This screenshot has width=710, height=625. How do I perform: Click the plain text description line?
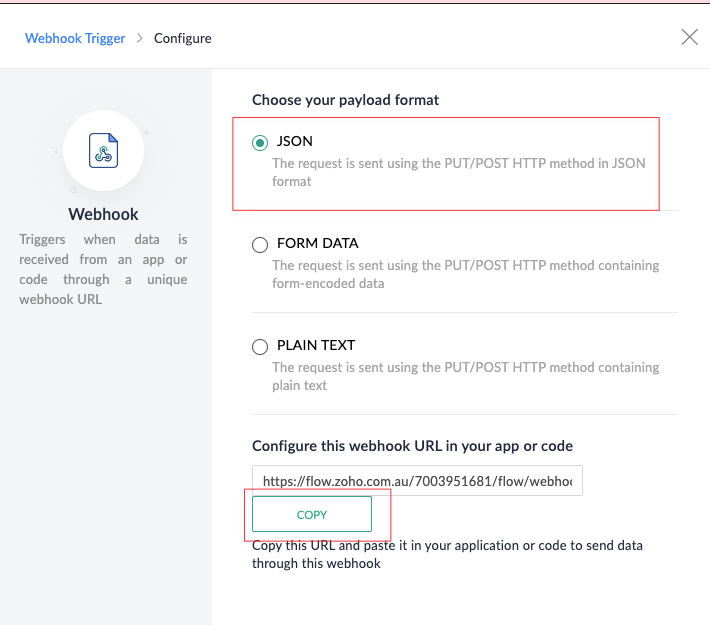[x=465, y=376]
